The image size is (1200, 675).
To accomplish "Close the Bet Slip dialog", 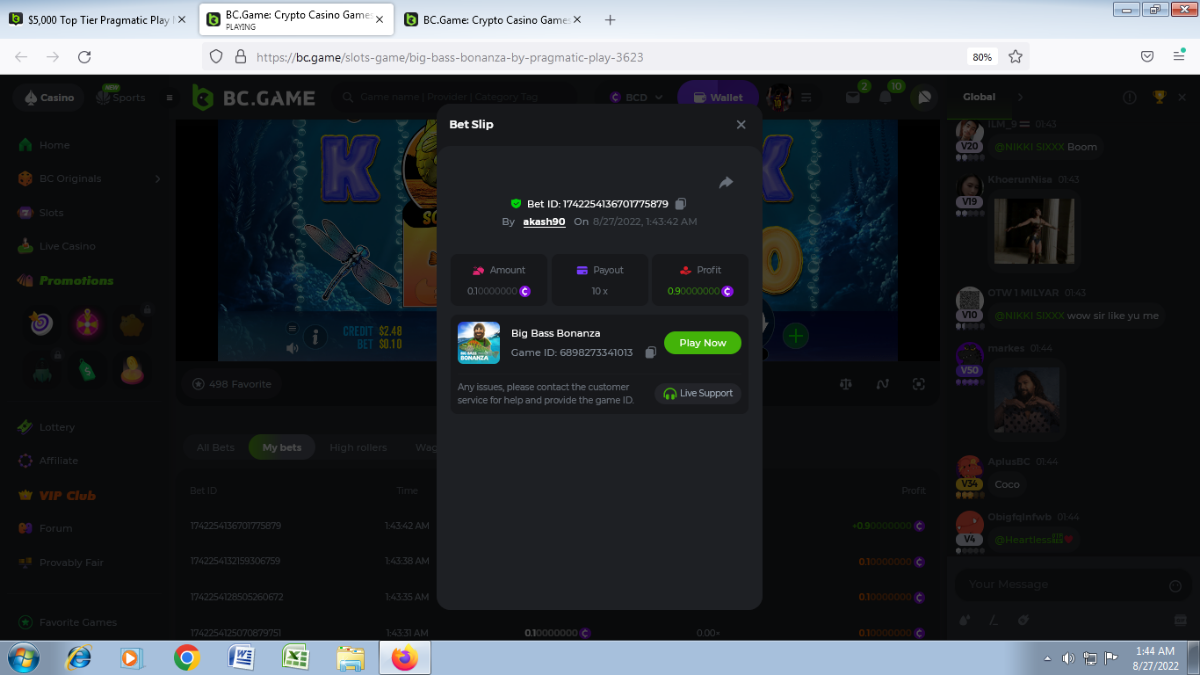I will (x=741, y=125).
